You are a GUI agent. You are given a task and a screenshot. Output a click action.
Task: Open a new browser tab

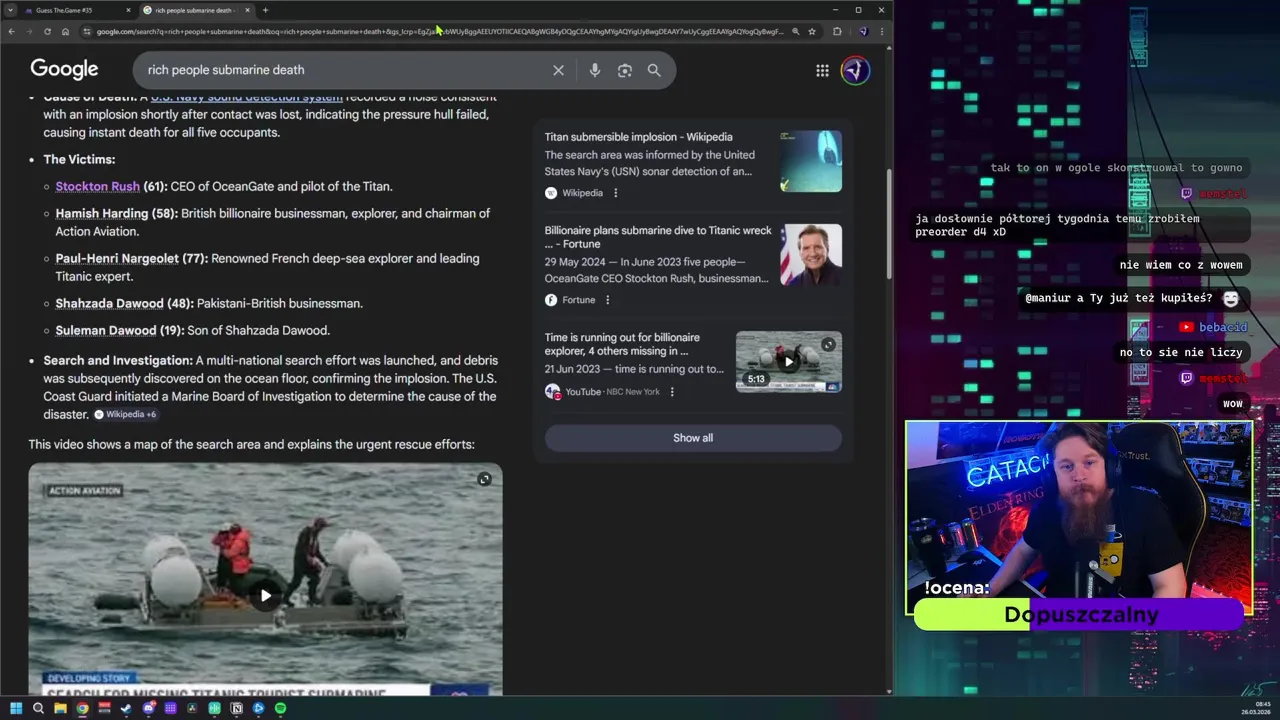pos(265,10)
